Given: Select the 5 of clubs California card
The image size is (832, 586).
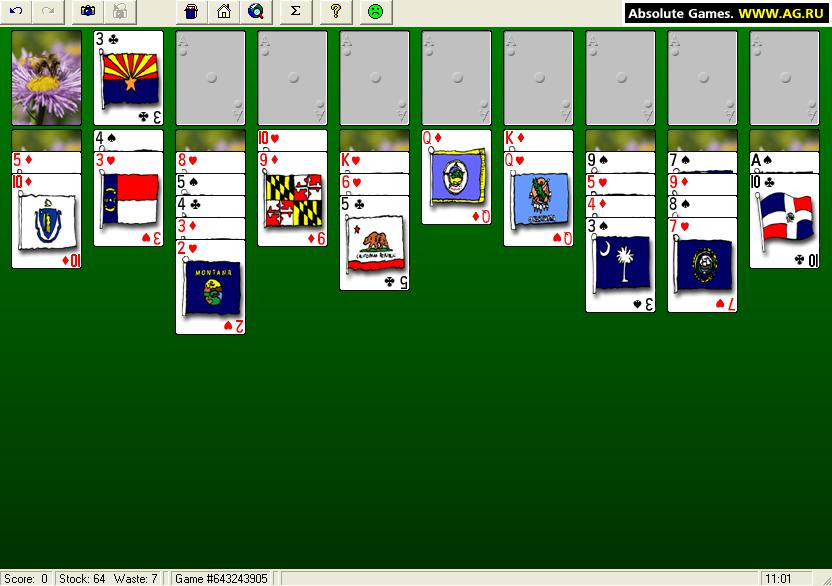Looking at the screenshot, I should [374, 243].
